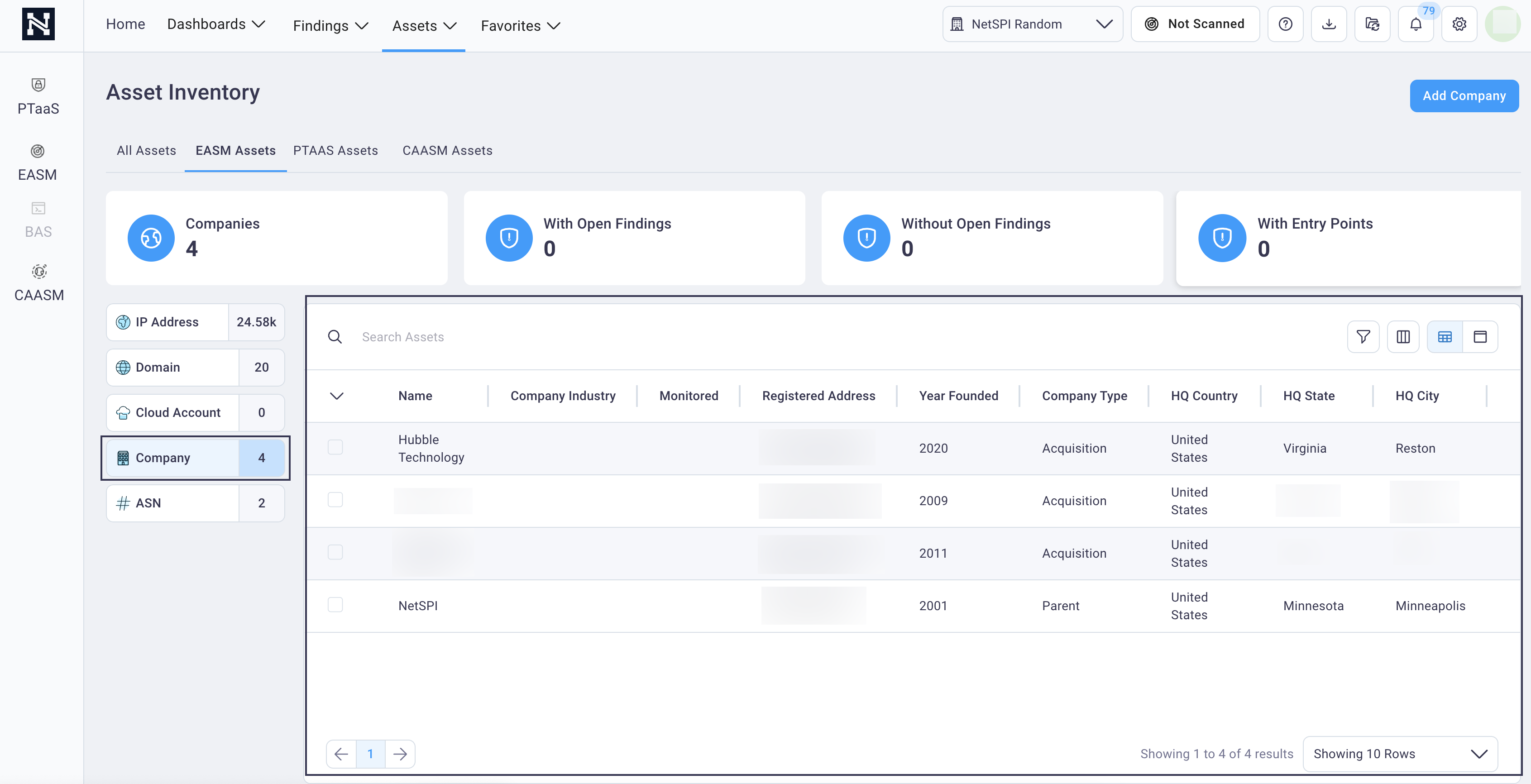
Task: Click the Add Company button
Action: point(1464,96)
